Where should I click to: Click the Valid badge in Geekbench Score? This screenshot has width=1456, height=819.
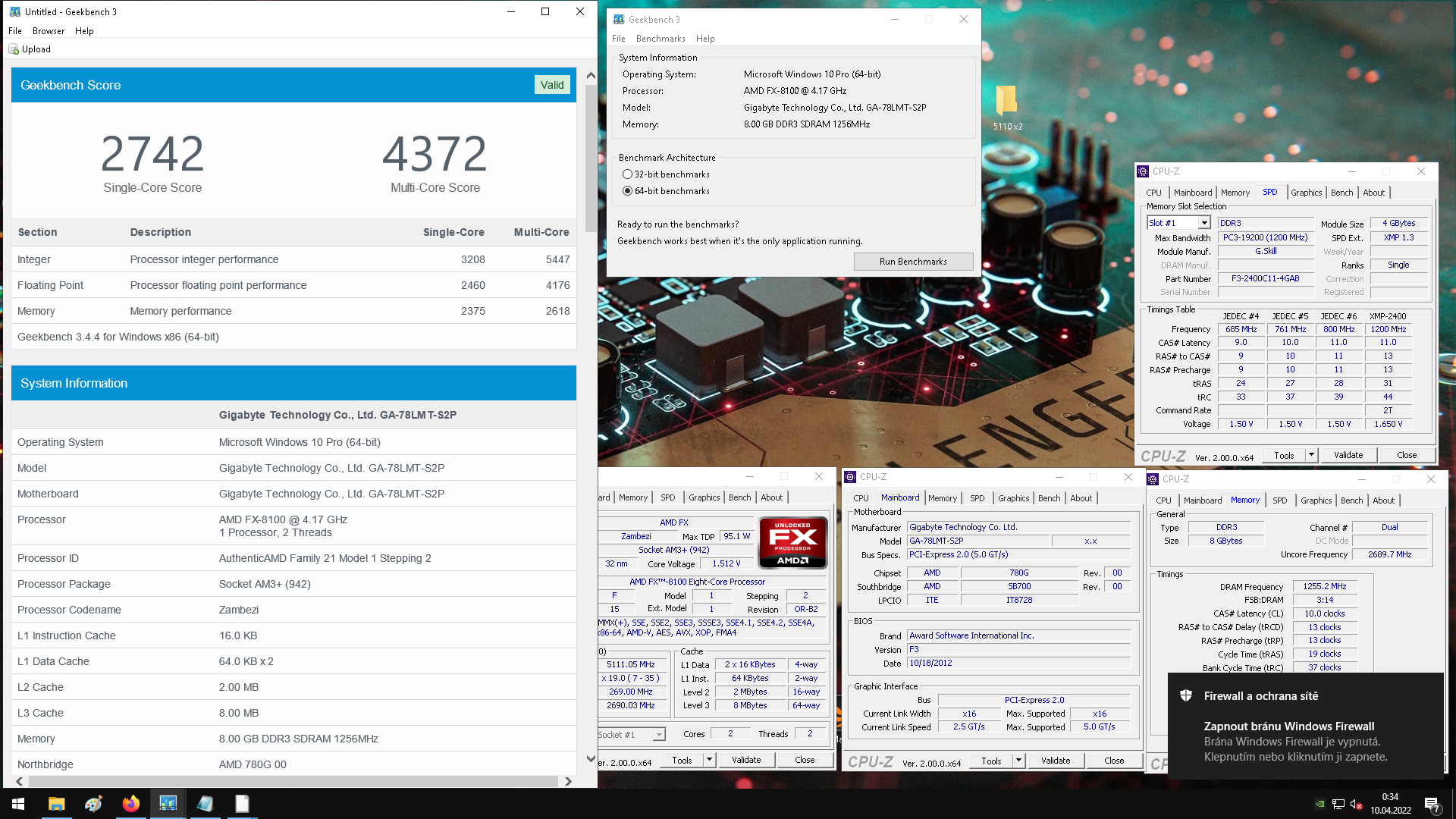pyautogui.click(x=552, y=85)
